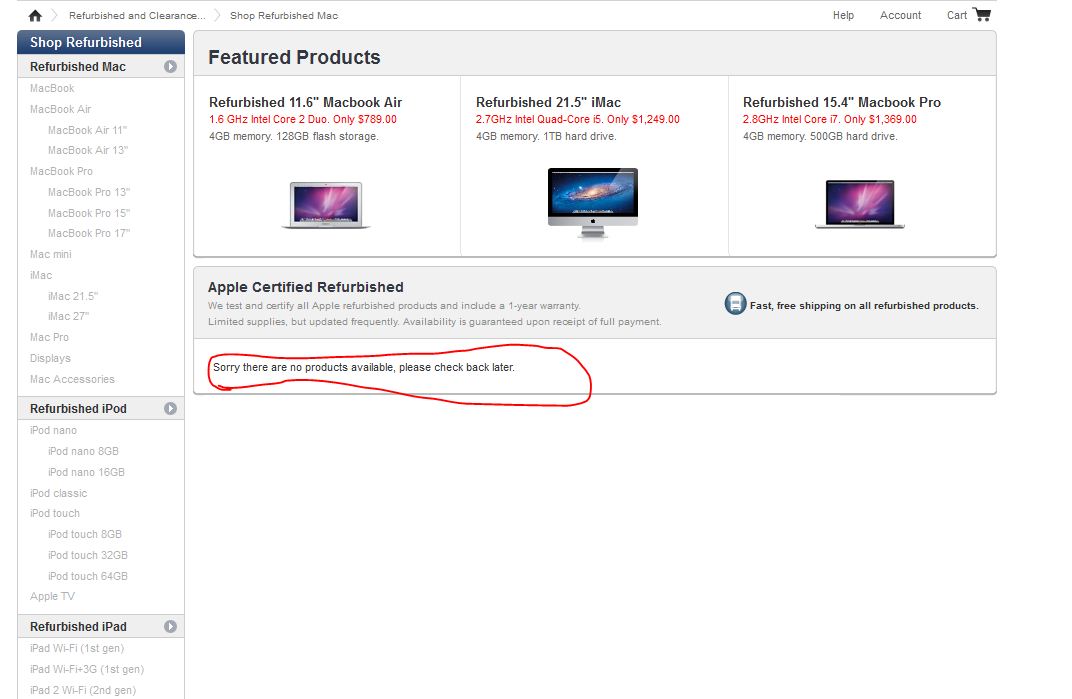This screenshot has height=699, width=1072.
Task: Choose iPad 2 Wi-Fi (2nd gen) in sidebar
Action: (83, 690)
